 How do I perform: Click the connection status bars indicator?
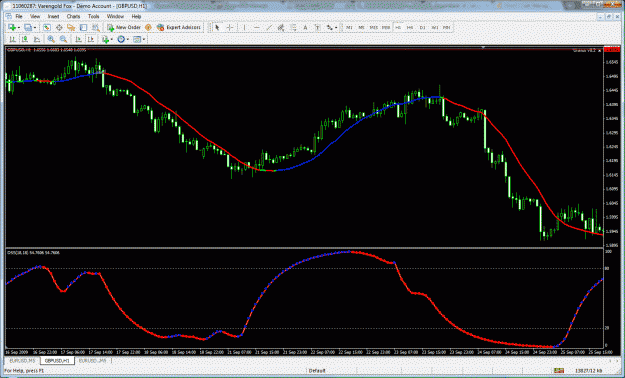point(558,371)
